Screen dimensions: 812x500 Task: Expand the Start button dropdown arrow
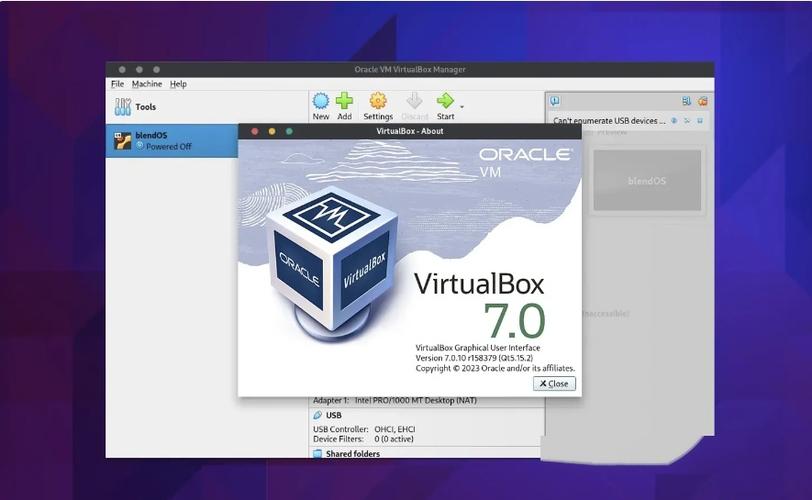[x=461, y=106]
